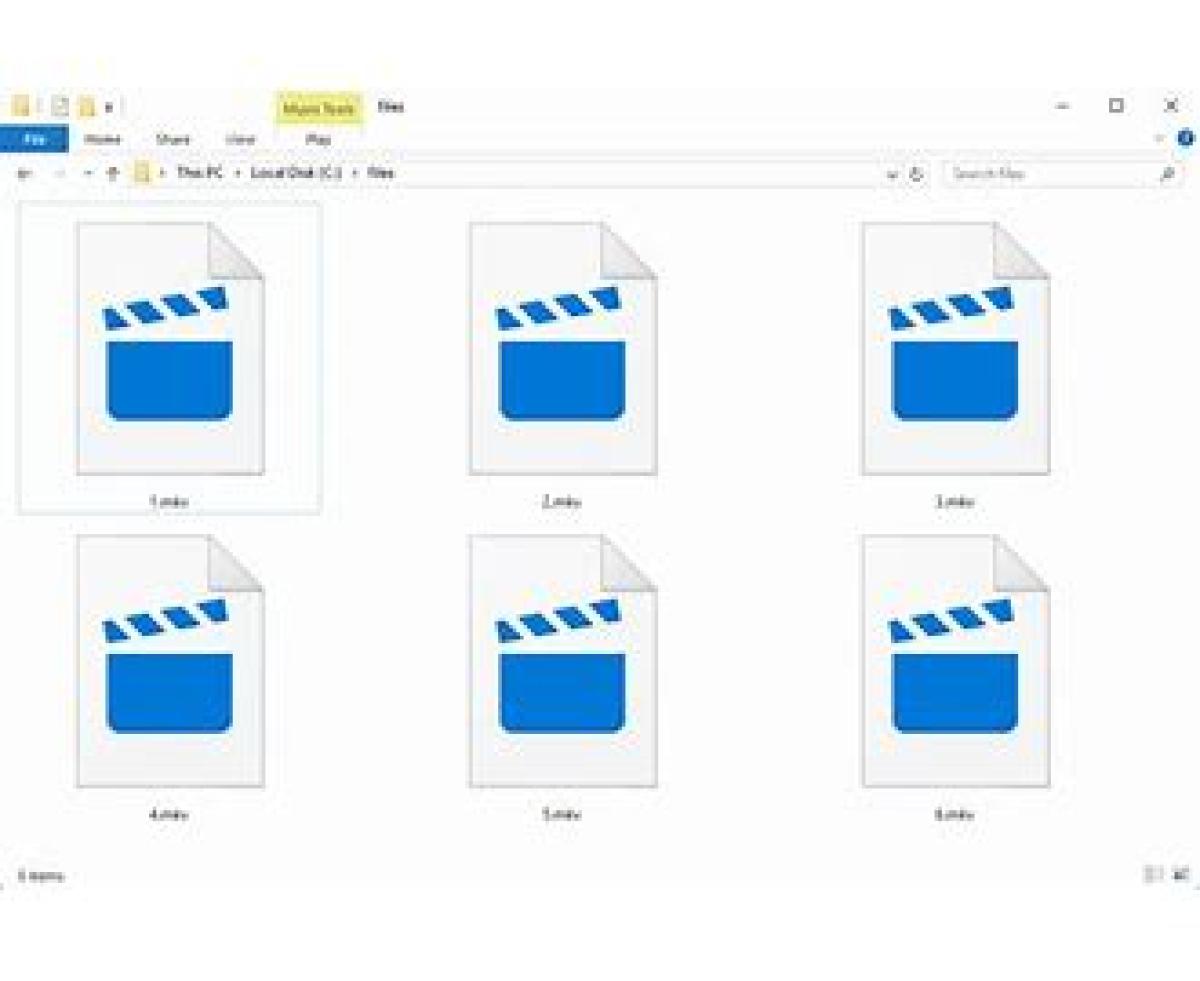Expand the address bar history dropdown

point(892,174)
